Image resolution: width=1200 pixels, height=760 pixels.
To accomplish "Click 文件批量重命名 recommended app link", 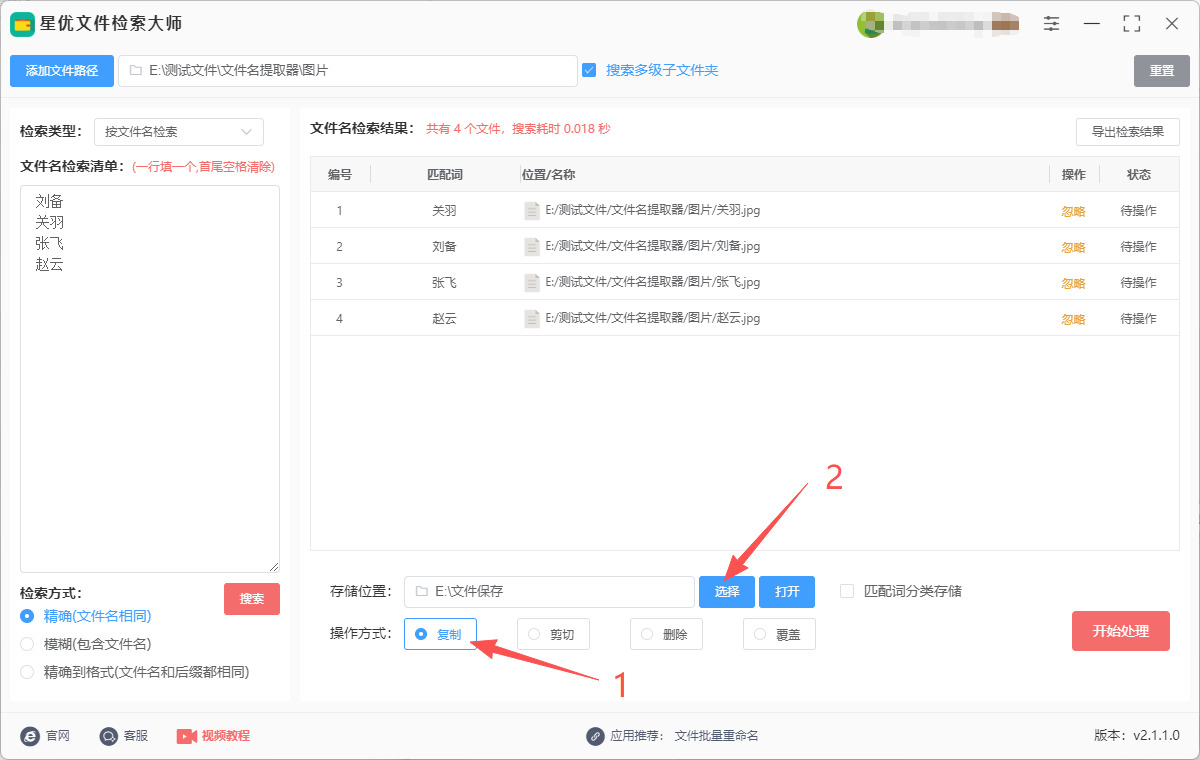I will [717, 736].
